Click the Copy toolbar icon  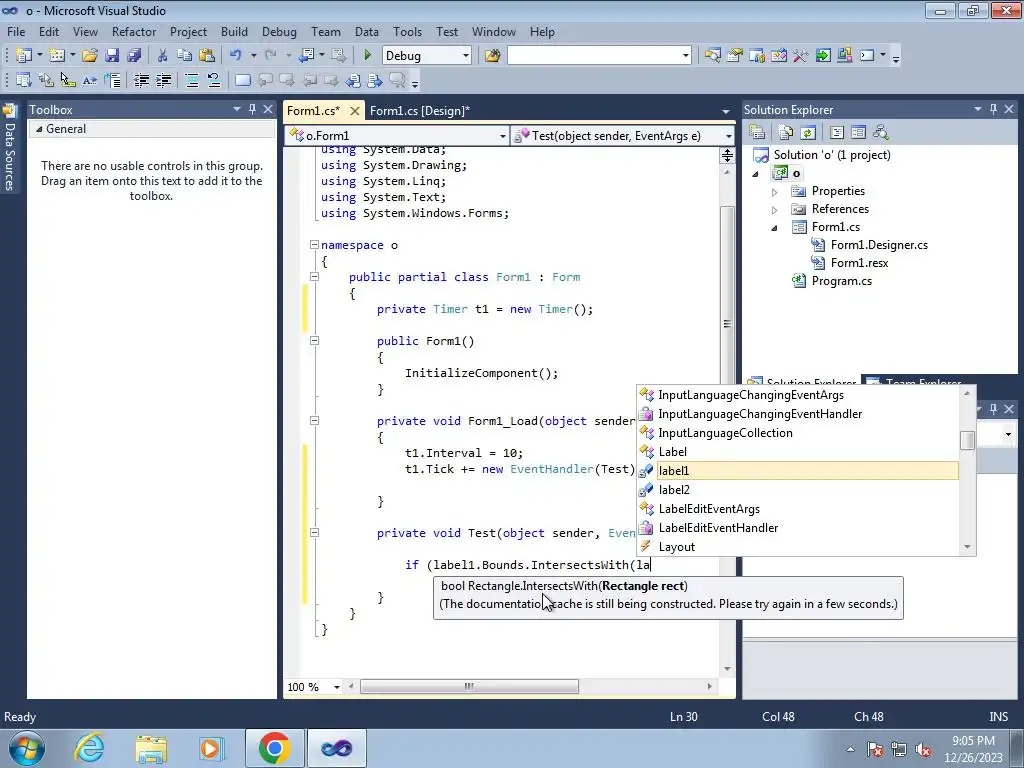tap(185, 56)
